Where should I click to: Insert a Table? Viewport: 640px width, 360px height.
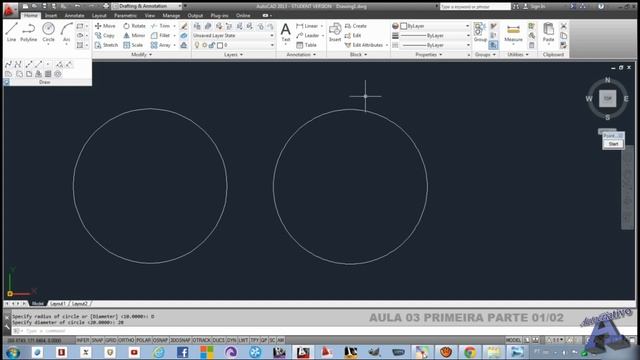click(307, 45)
